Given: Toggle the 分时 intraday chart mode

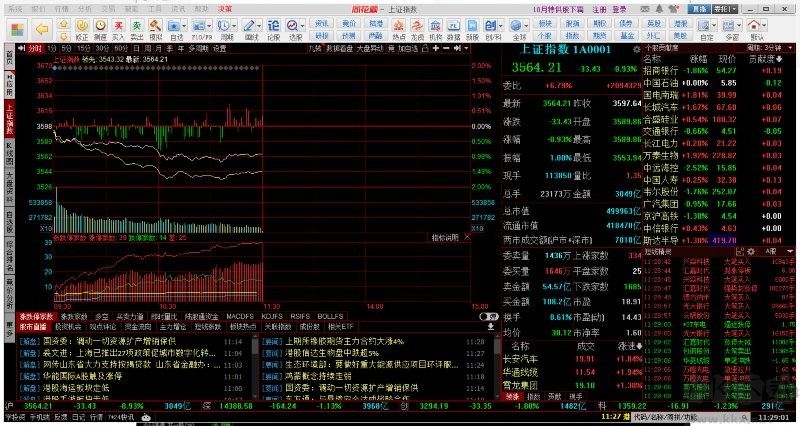Looking at the screenshot, I should [x=33, y=47].
